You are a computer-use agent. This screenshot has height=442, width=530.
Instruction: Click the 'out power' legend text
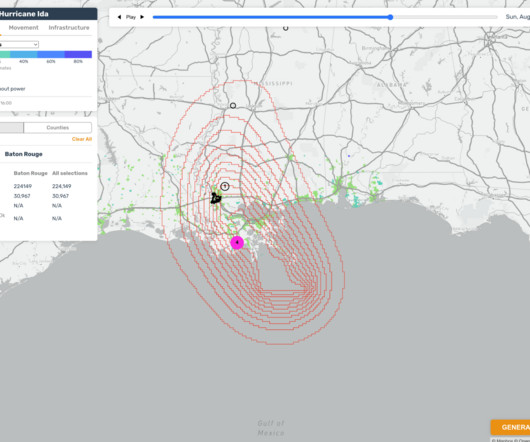tap(13, 89)
